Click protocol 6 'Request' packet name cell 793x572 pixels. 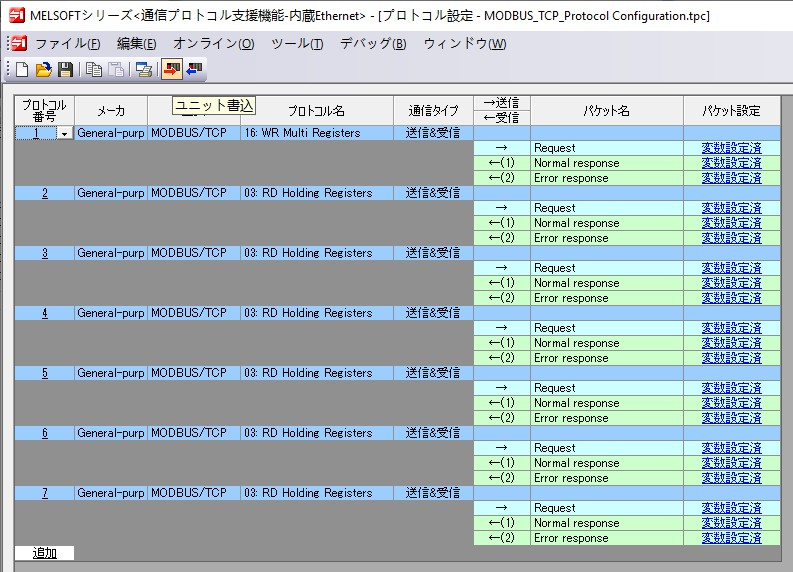(x=607, y=448)
